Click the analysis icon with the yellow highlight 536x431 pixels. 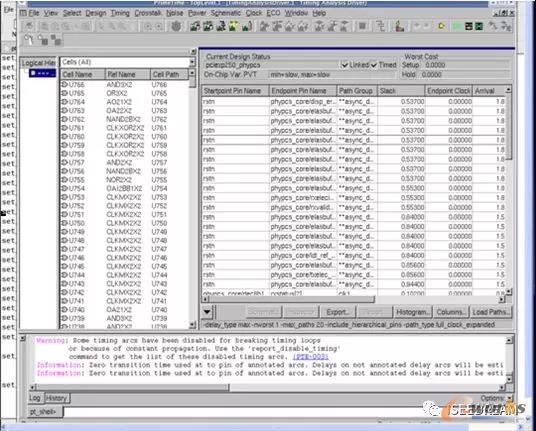[234, 26]
